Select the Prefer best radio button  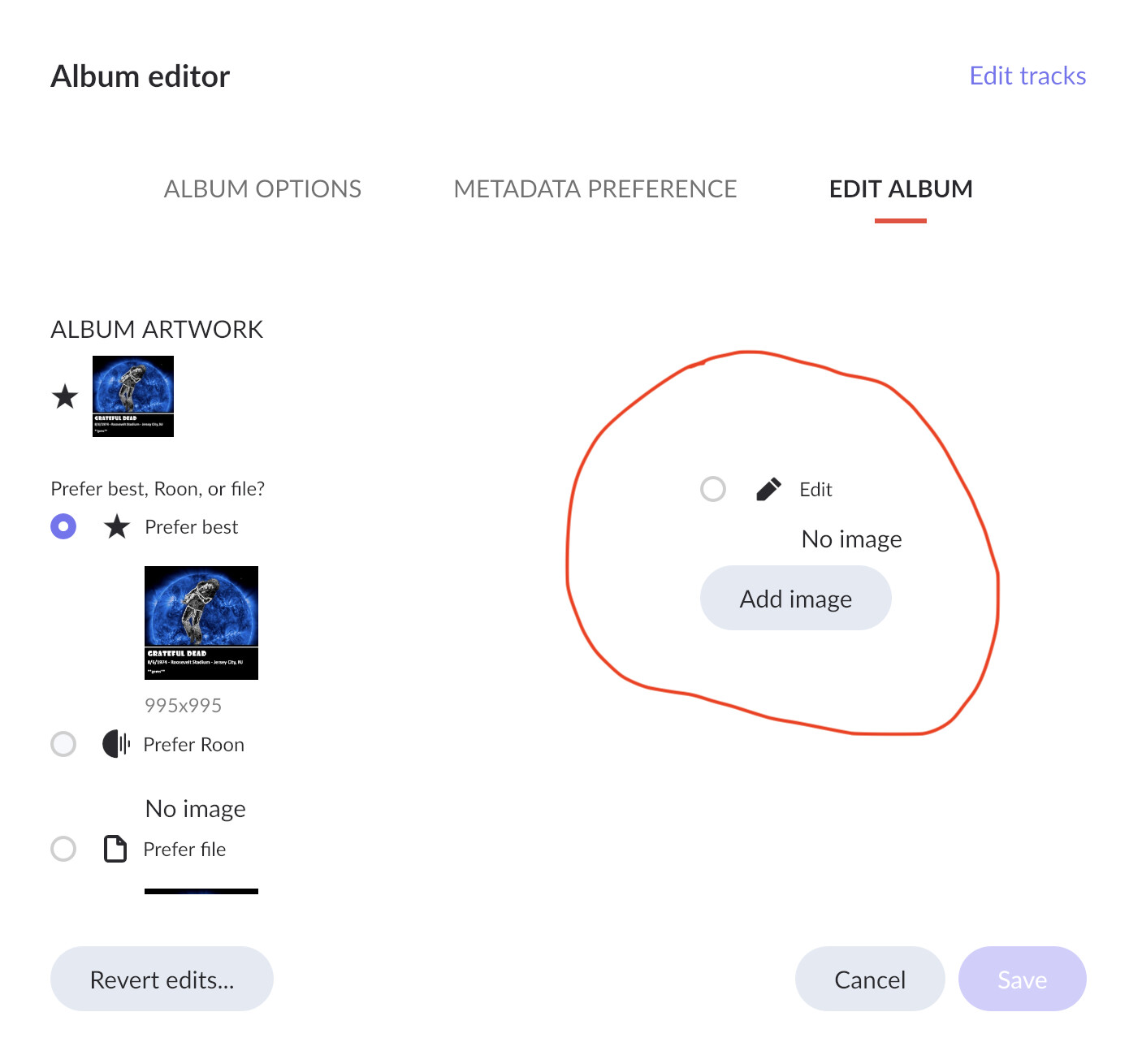point(63,526)
